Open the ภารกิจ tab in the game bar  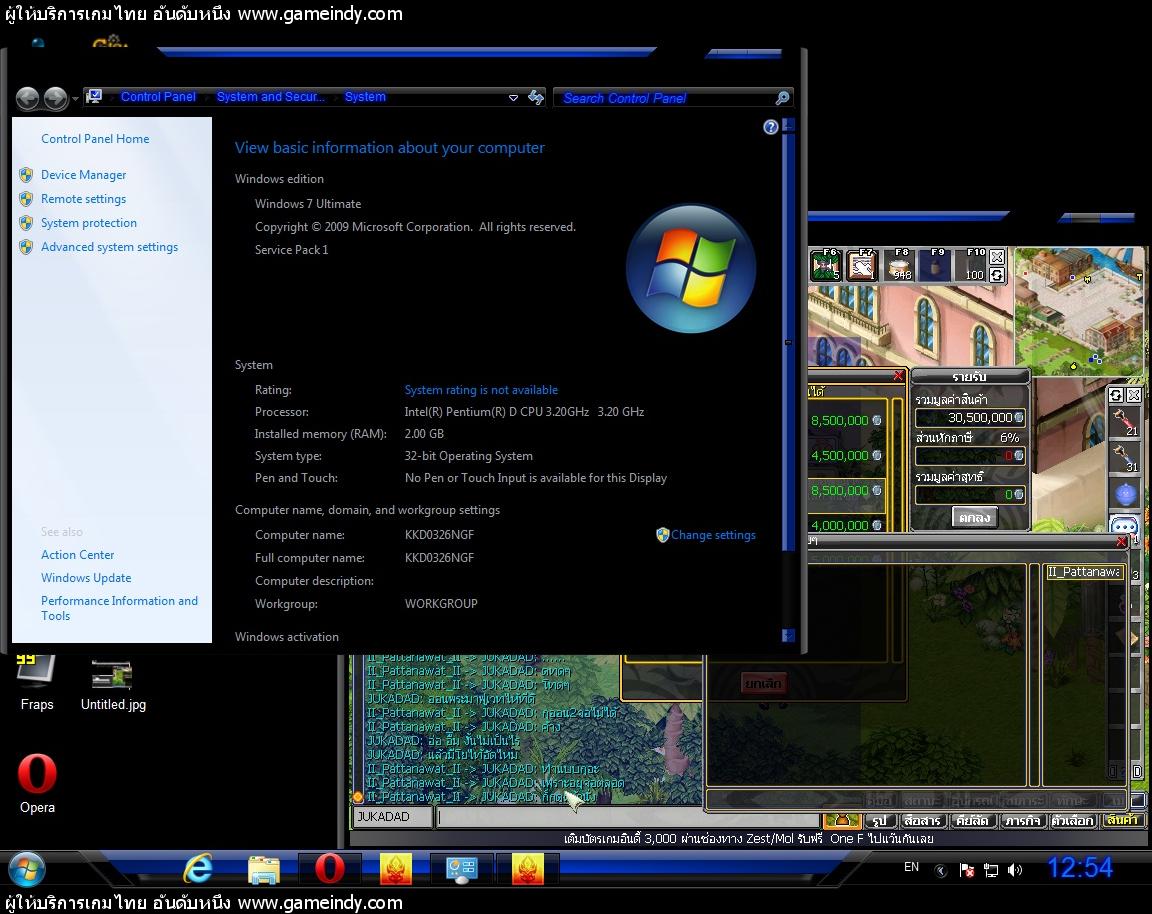[1023, 820]
